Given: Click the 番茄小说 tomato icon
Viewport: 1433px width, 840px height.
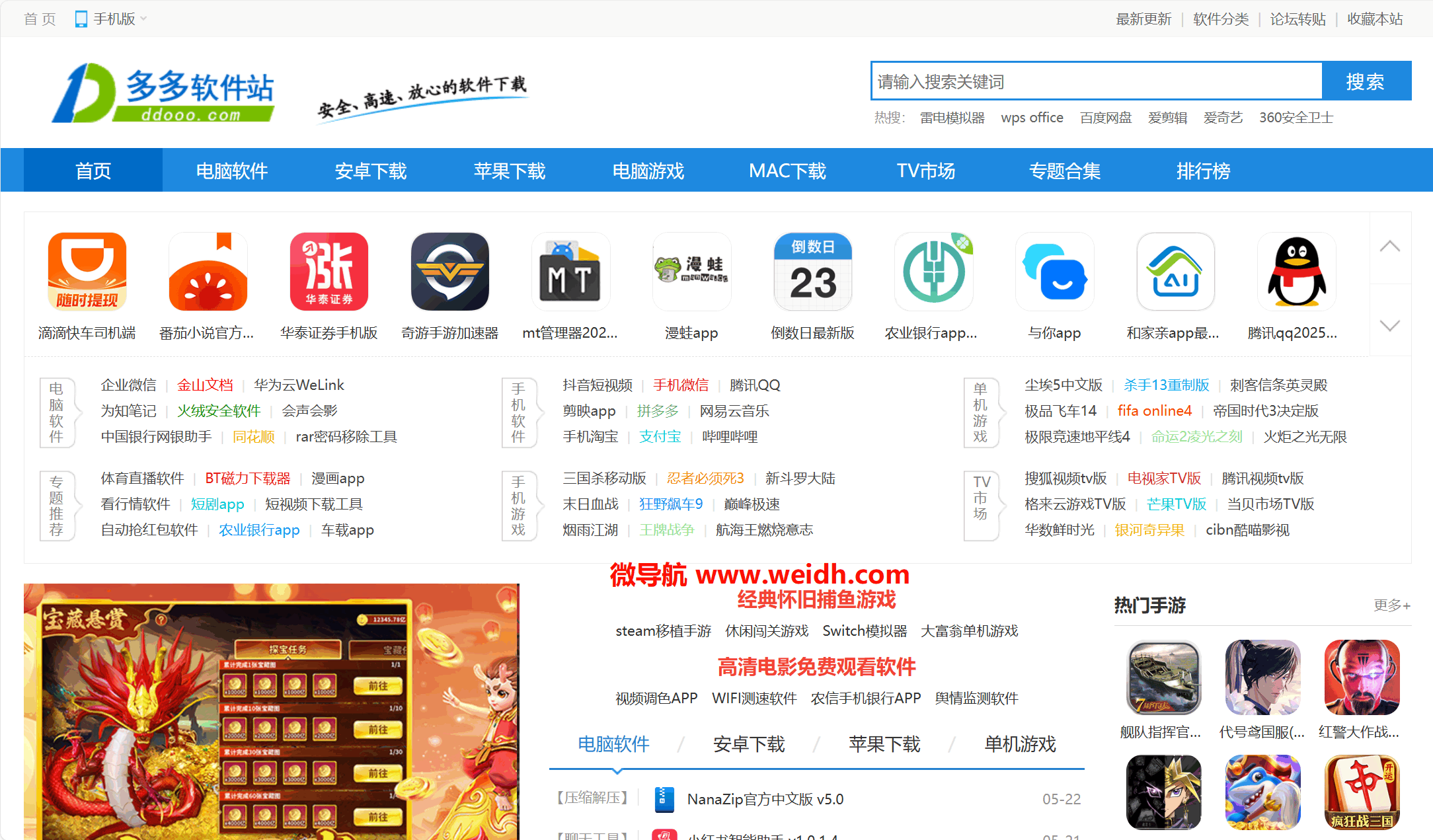Looking at the screenshot, I should (x=208, y=272).
